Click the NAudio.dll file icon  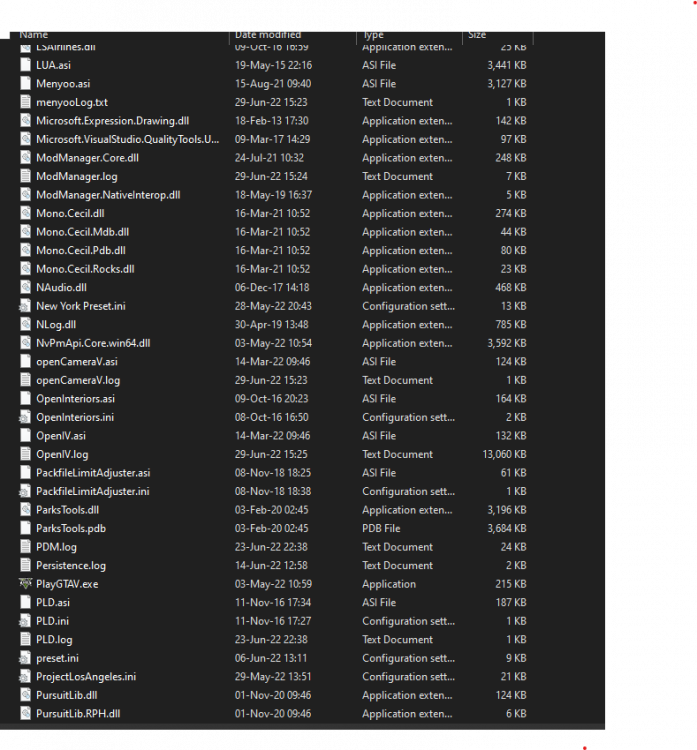tap(25, 287)
